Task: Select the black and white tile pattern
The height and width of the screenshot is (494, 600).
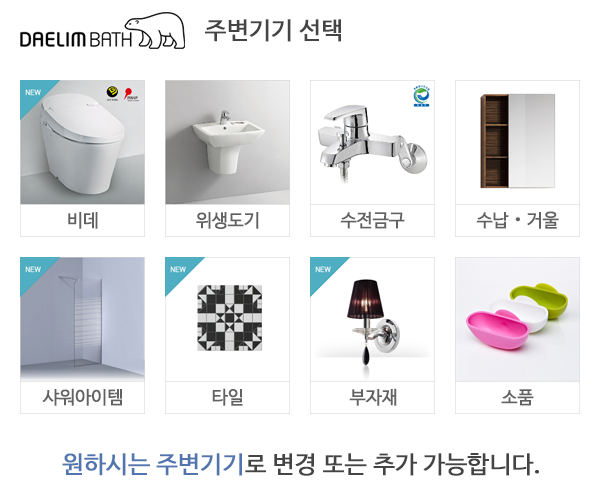Action: [230, 318]
